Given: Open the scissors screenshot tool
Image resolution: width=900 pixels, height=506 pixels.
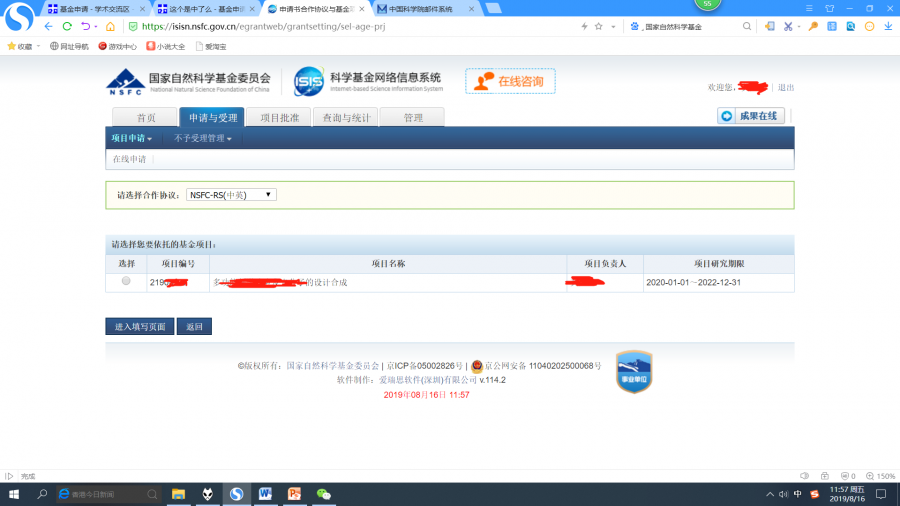Looking at the screenshot, I should [x=788, y=26].
